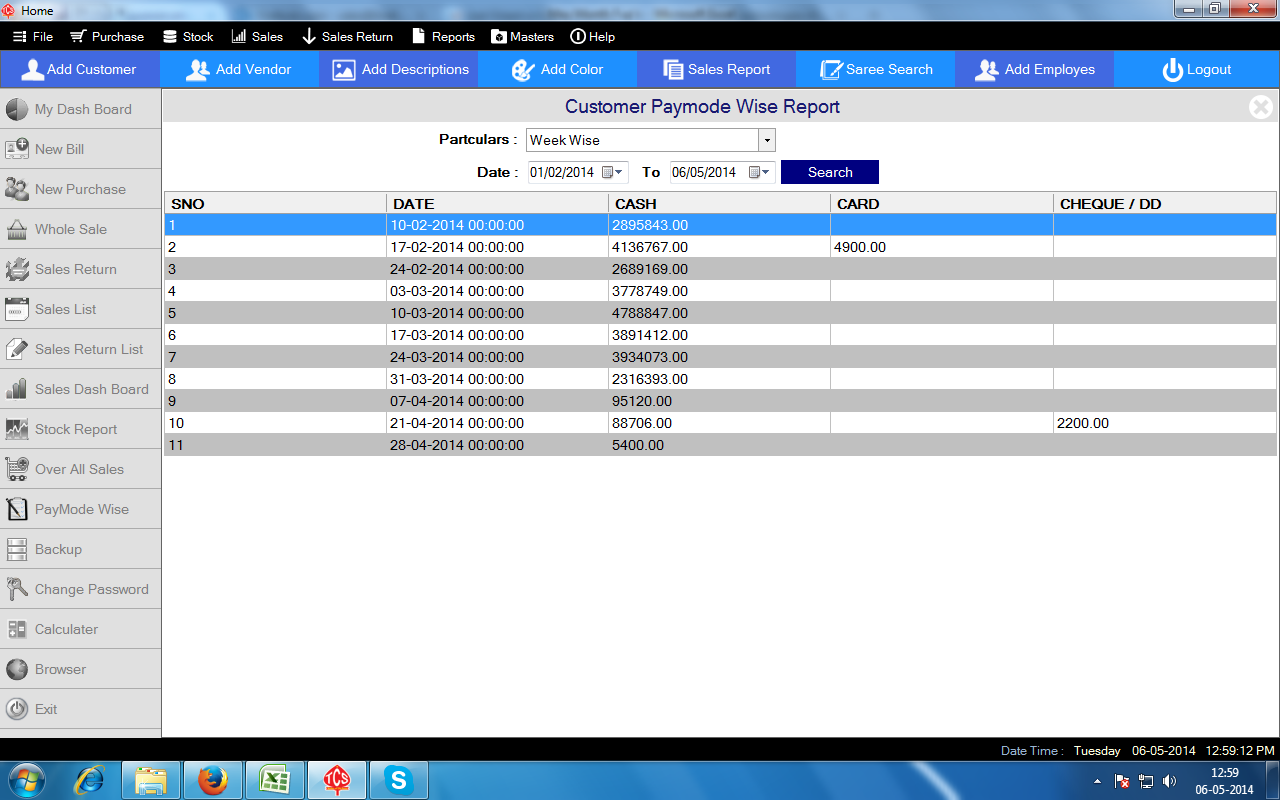The image size is (1280, 800).
Task: Click the Add Color palette icon
Action: pos(523,70)
